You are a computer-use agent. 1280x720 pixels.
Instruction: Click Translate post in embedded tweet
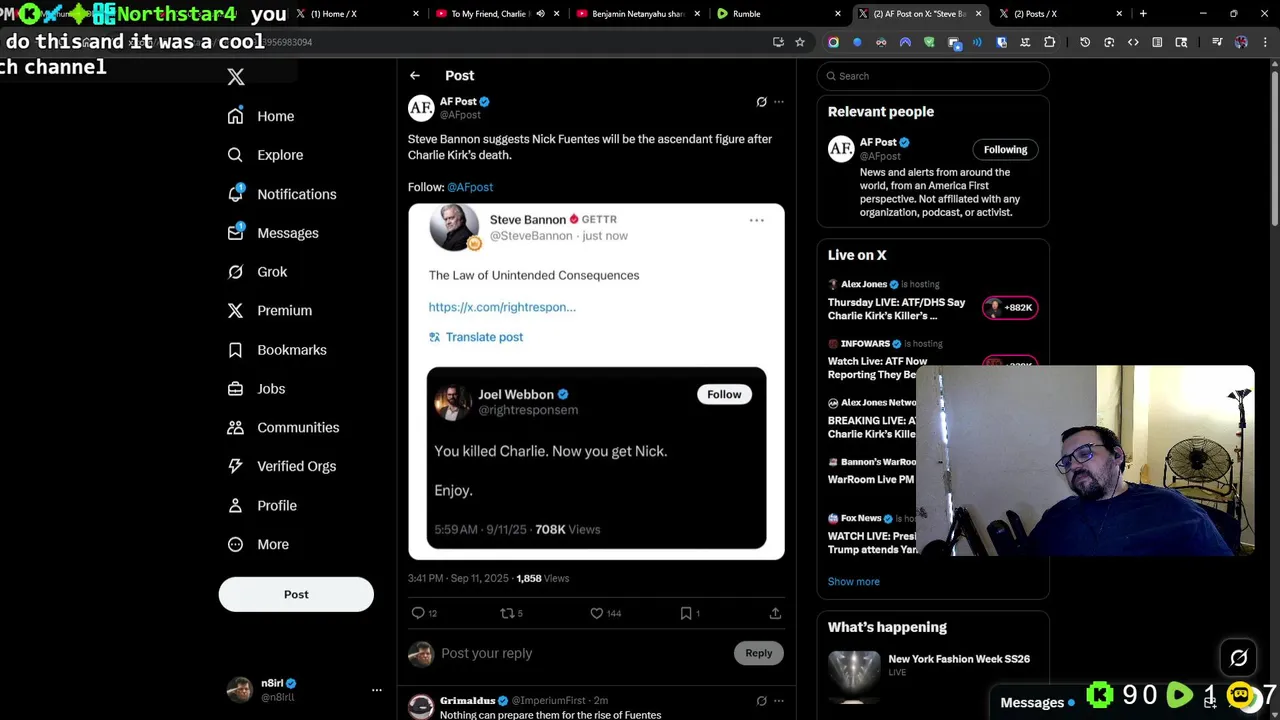point(476,337)
